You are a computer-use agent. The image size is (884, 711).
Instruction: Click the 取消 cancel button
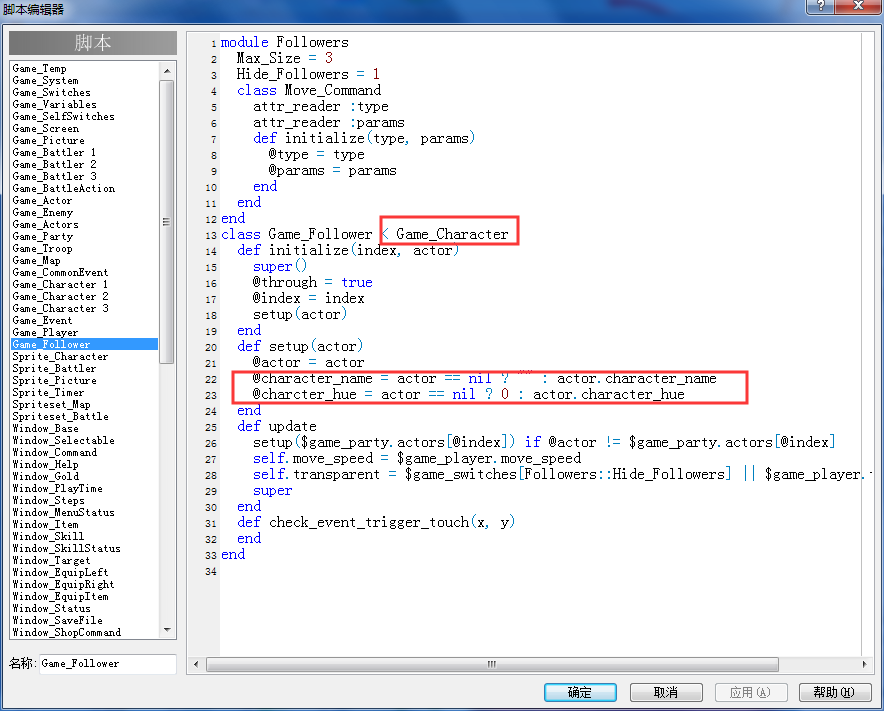click(x=666, y=692)
